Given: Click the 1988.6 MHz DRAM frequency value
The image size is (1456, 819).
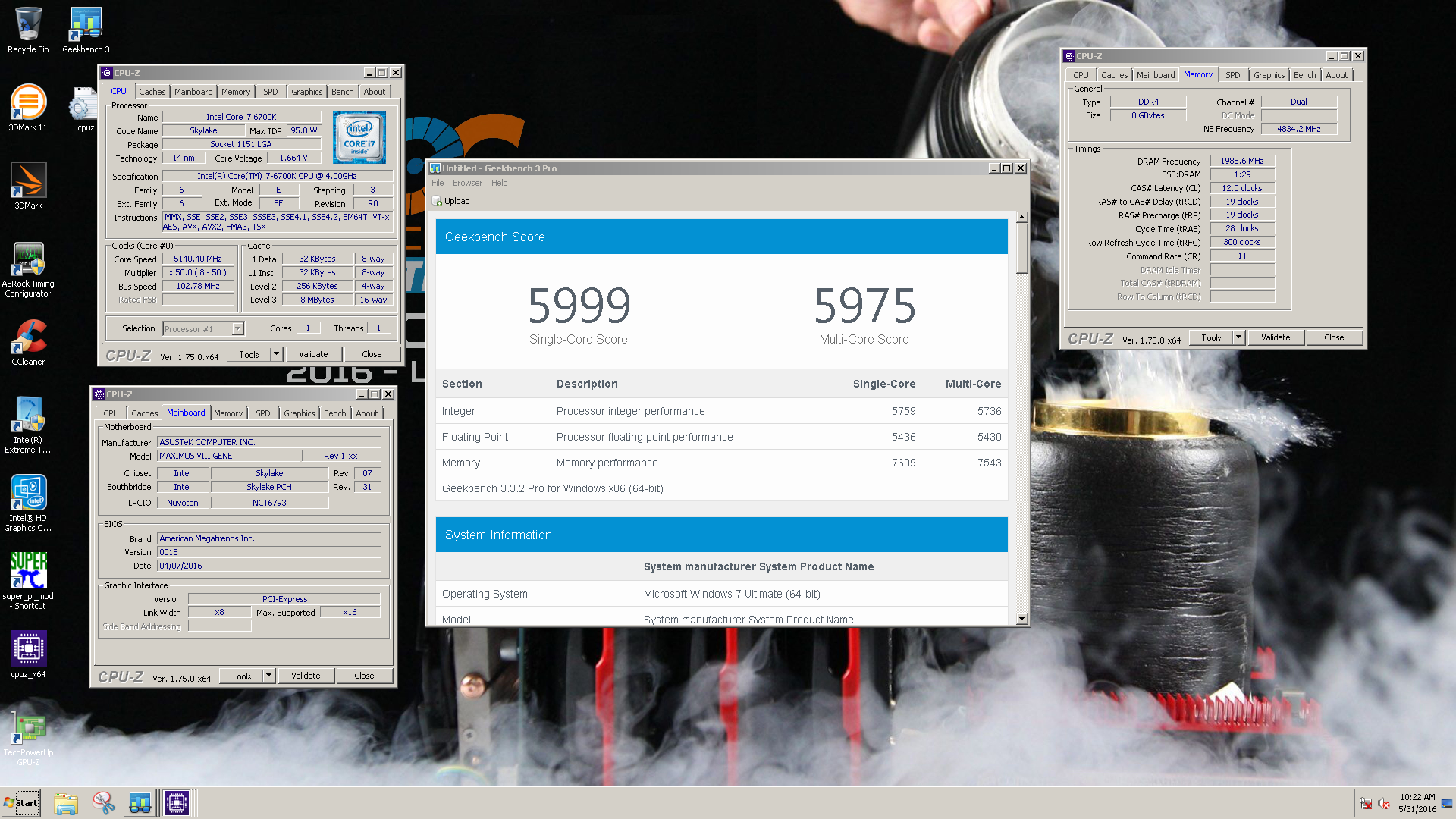Looking at the screenshot, I should [1242, 161].
